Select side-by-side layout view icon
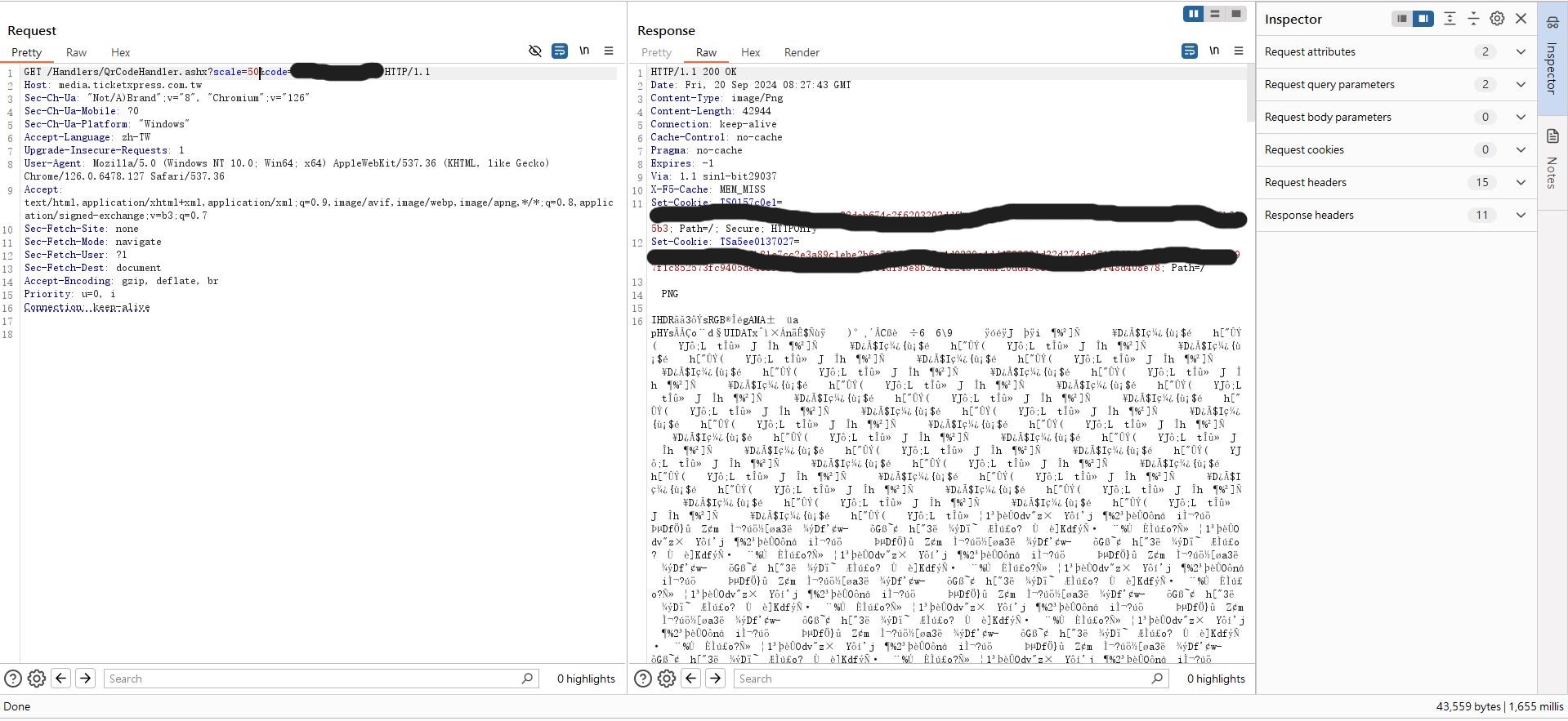This screenshot has width=1568, height=721. 1194,14
